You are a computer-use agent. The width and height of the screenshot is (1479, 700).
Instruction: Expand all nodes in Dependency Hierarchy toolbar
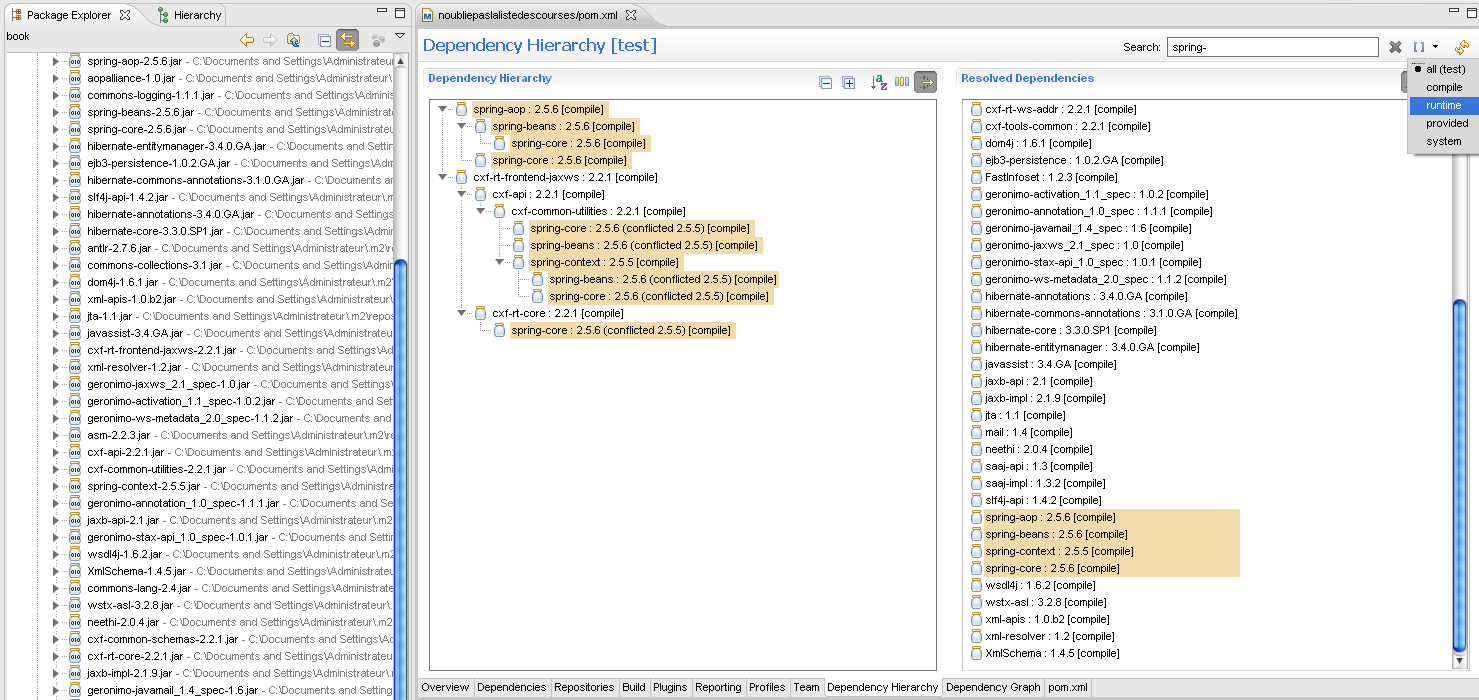pyautogui.click(x=848, y=83)
